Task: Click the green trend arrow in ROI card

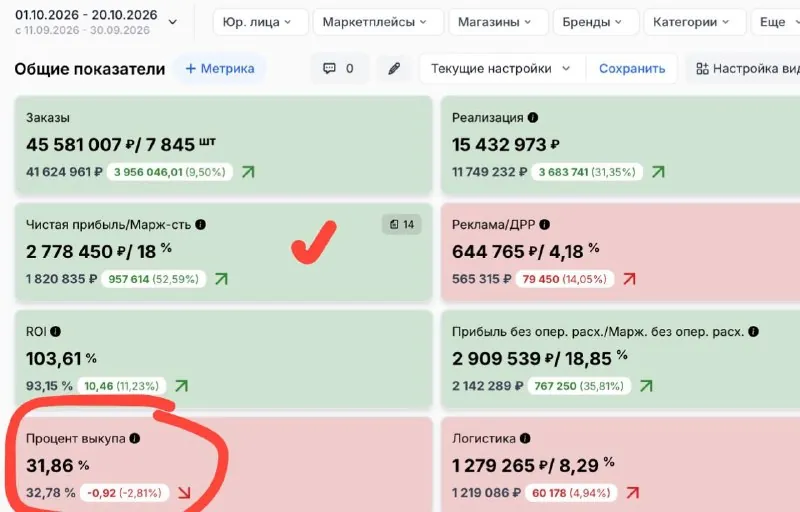Action: [x=181, y=386]
